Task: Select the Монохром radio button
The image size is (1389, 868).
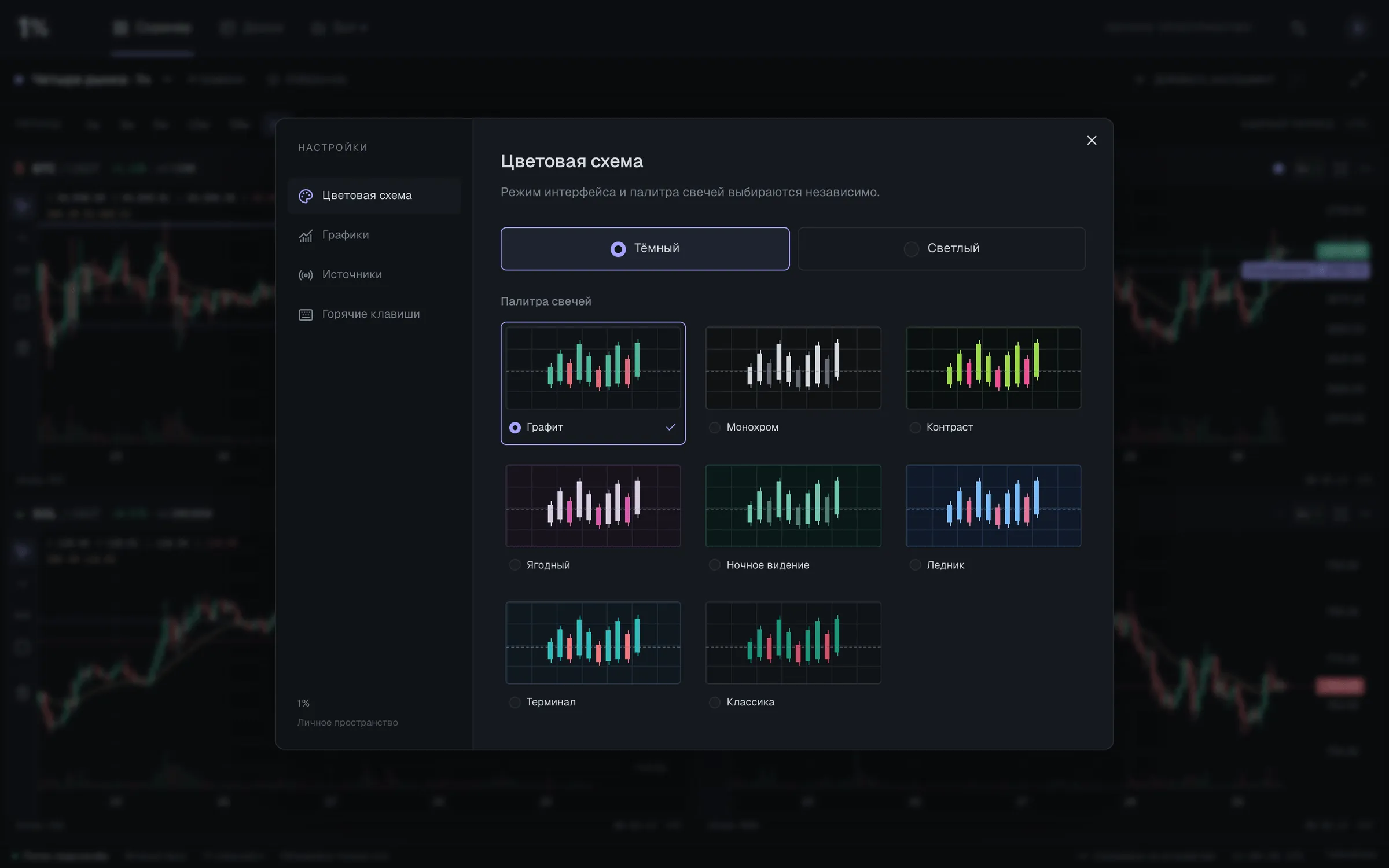Action: pyautogui.click(x=715, y=428)
